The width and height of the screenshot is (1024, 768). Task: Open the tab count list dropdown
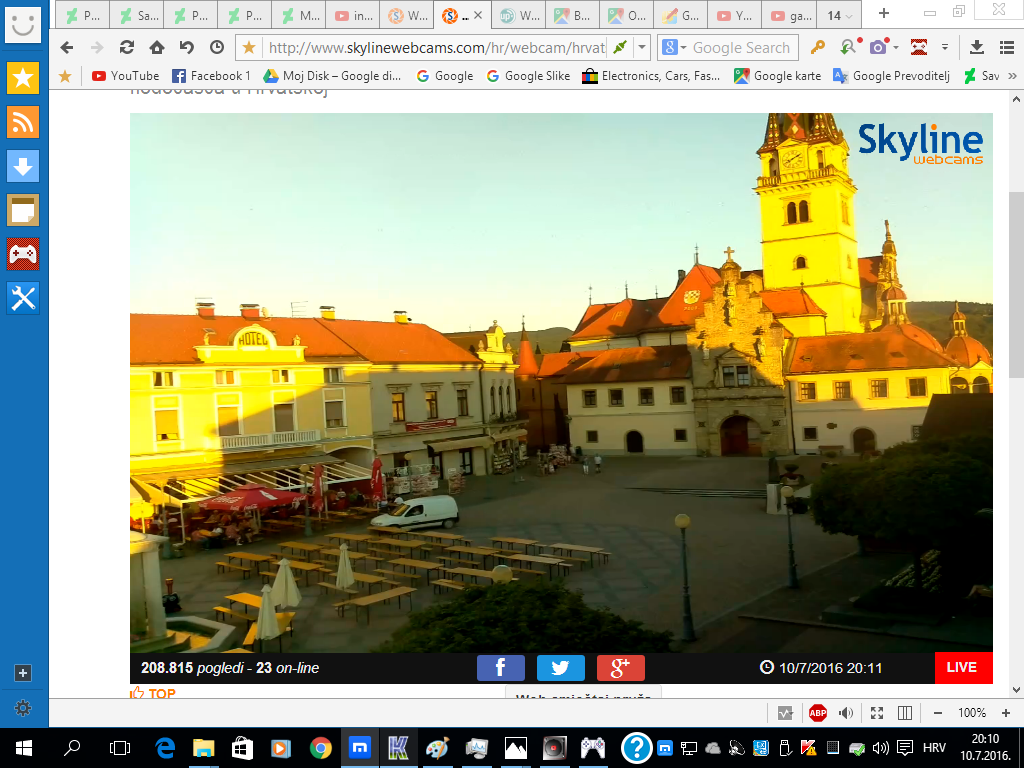coord(840,15)
